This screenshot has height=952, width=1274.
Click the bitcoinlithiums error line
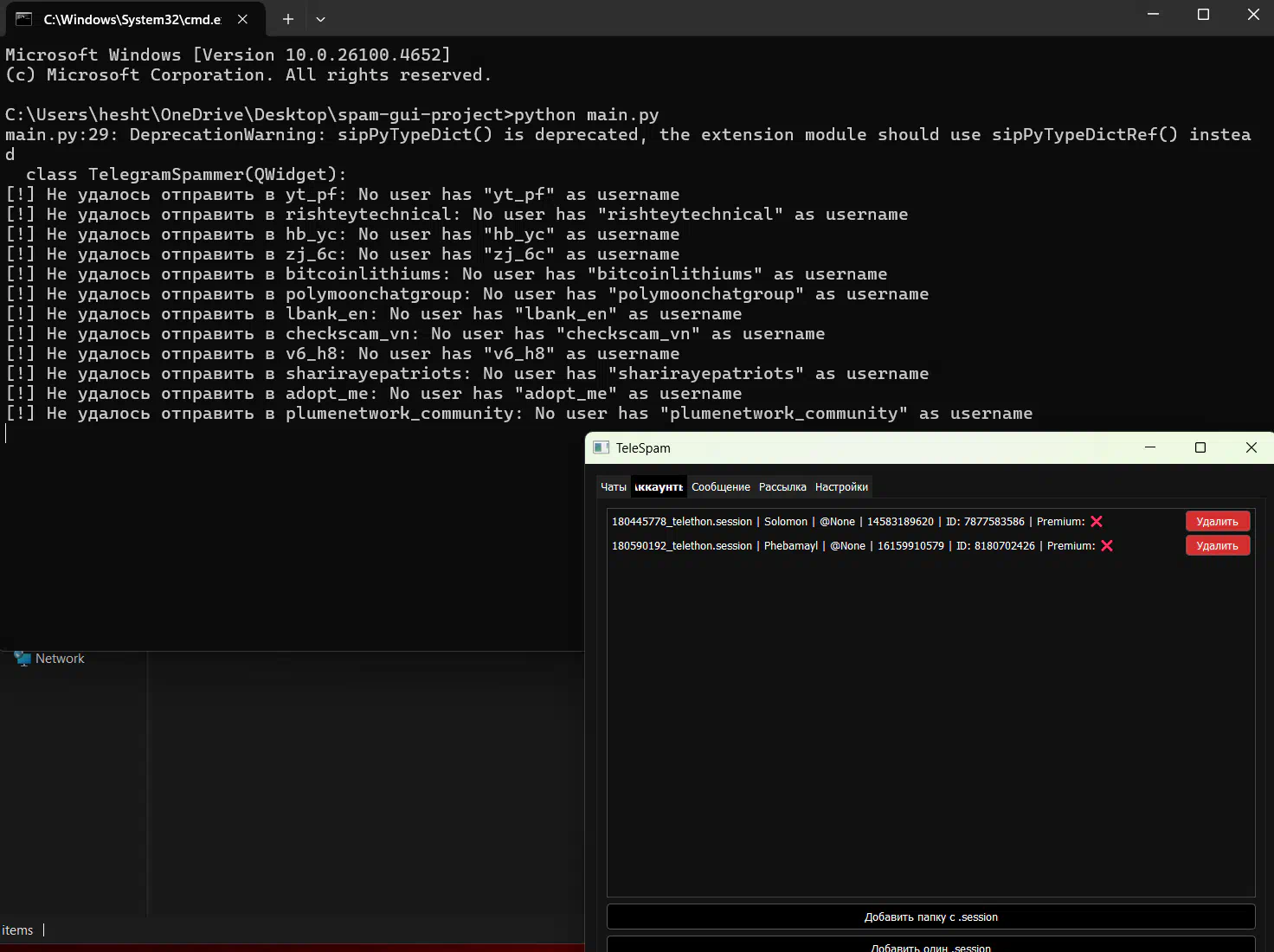click(x=447, y=274)
